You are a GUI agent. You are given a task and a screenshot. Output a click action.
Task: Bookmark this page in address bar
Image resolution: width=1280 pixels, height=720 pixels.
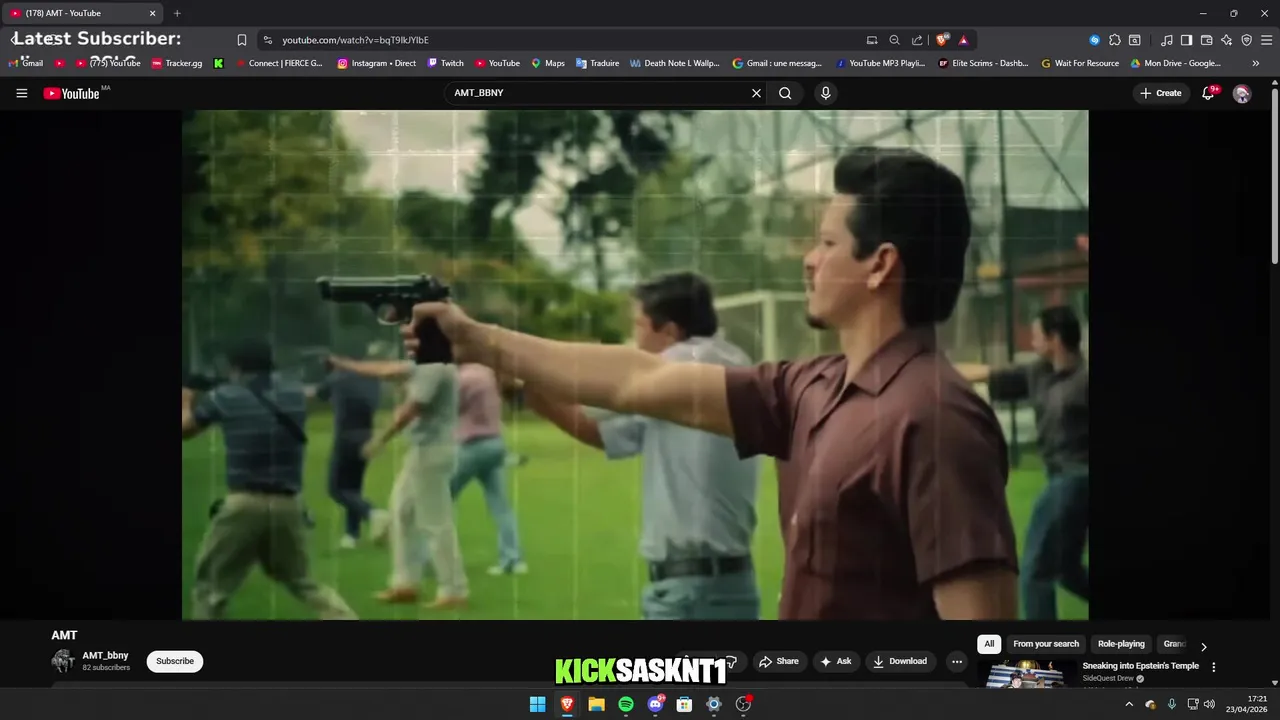tap(241, 40)
